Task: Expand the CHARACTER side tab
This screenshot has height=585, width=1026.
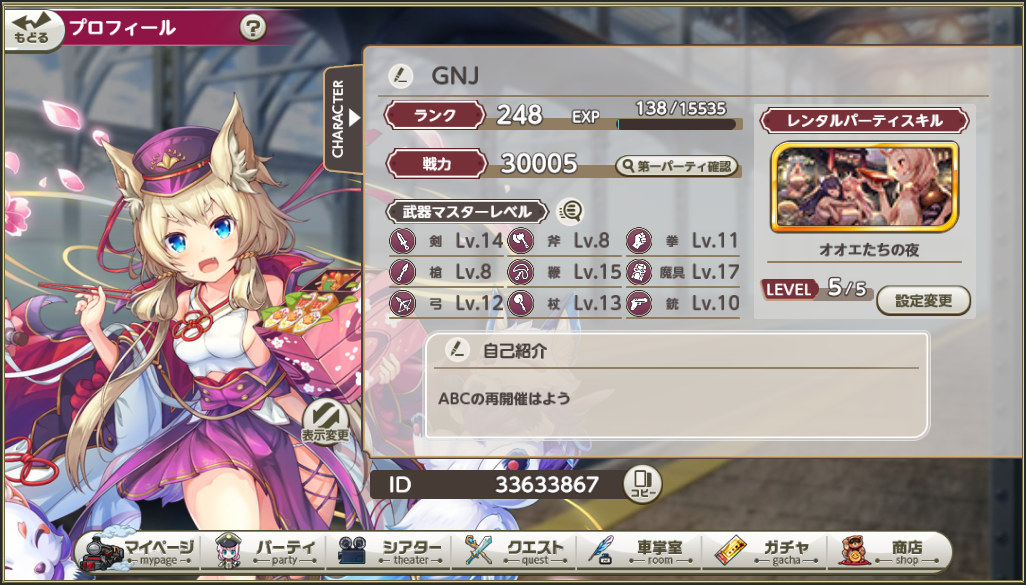Action: 344,118
